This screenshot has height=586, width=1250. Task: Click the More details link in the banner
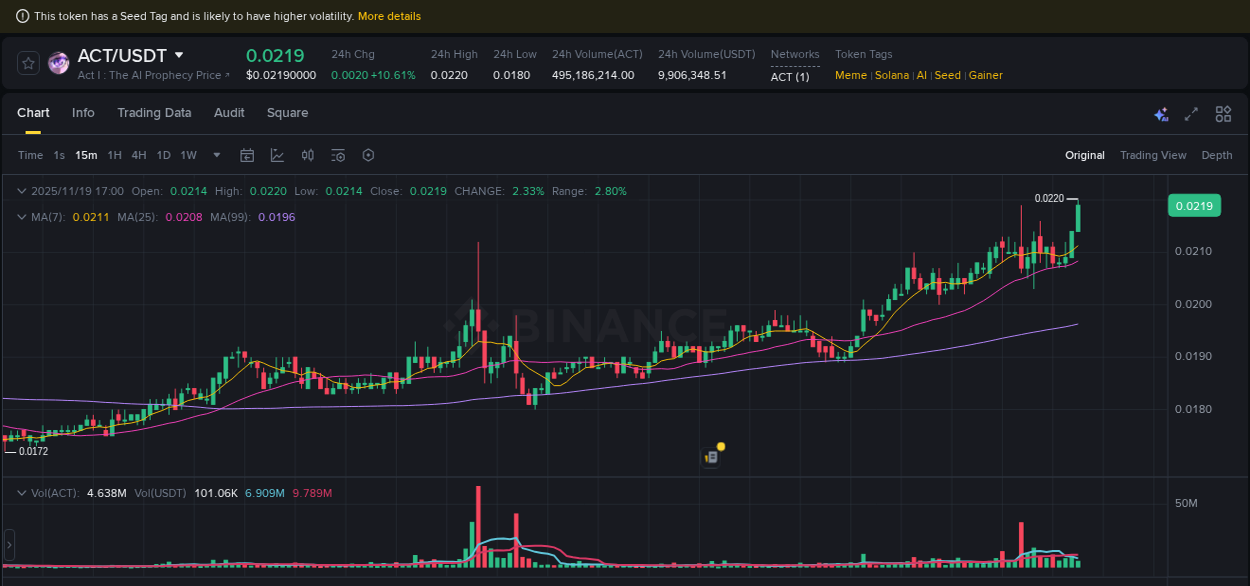(389, 16)
